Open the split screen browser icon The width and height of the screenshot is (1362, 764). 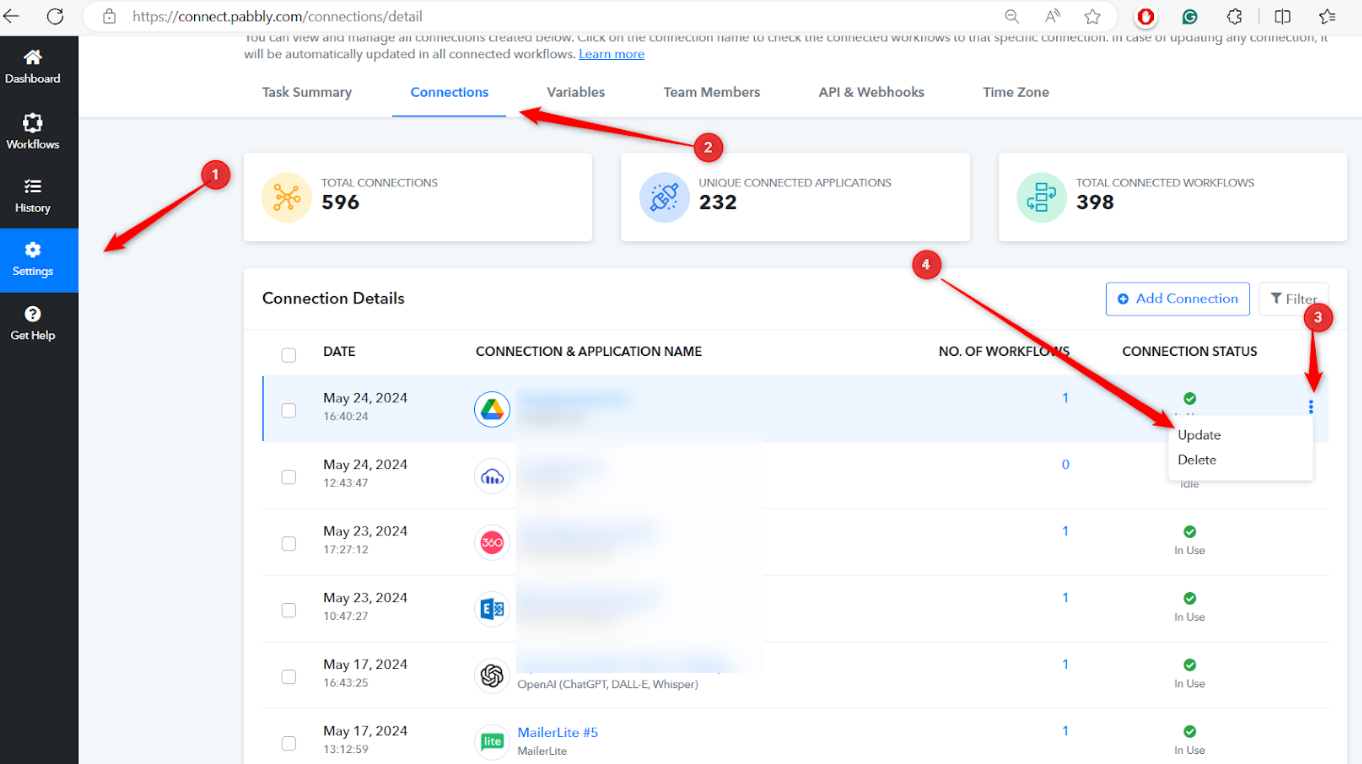(1283, 16)
